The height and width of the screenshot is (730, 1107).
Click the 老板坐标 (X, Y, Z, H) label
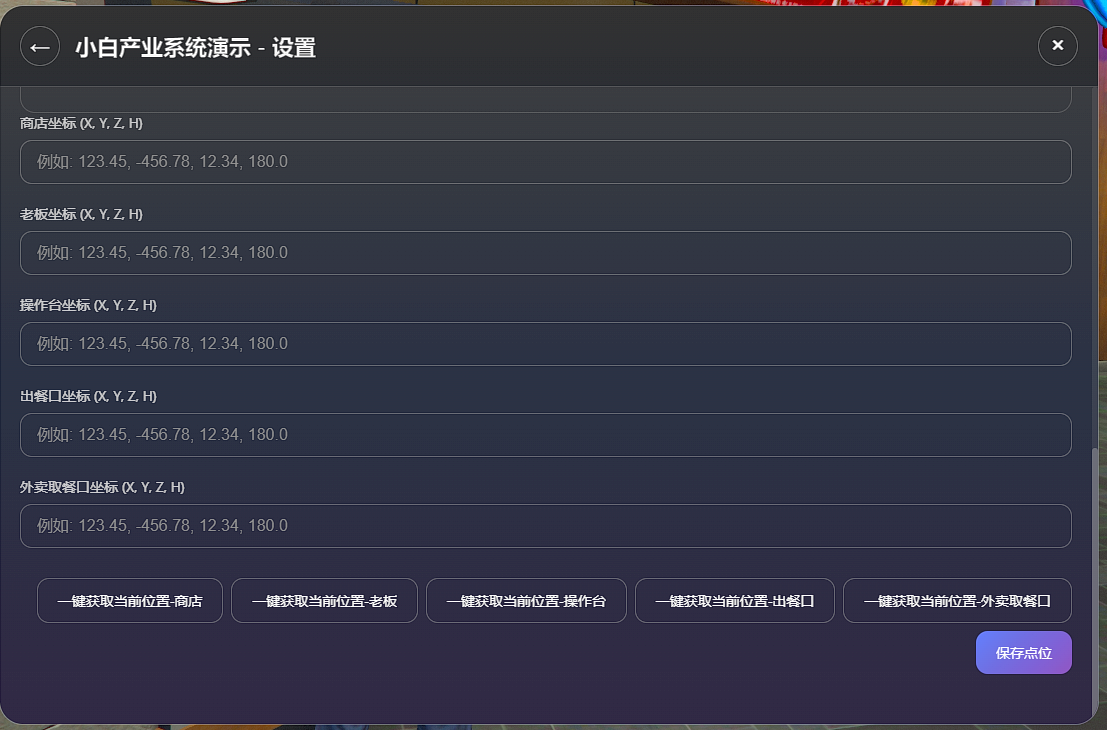(81, 215)
